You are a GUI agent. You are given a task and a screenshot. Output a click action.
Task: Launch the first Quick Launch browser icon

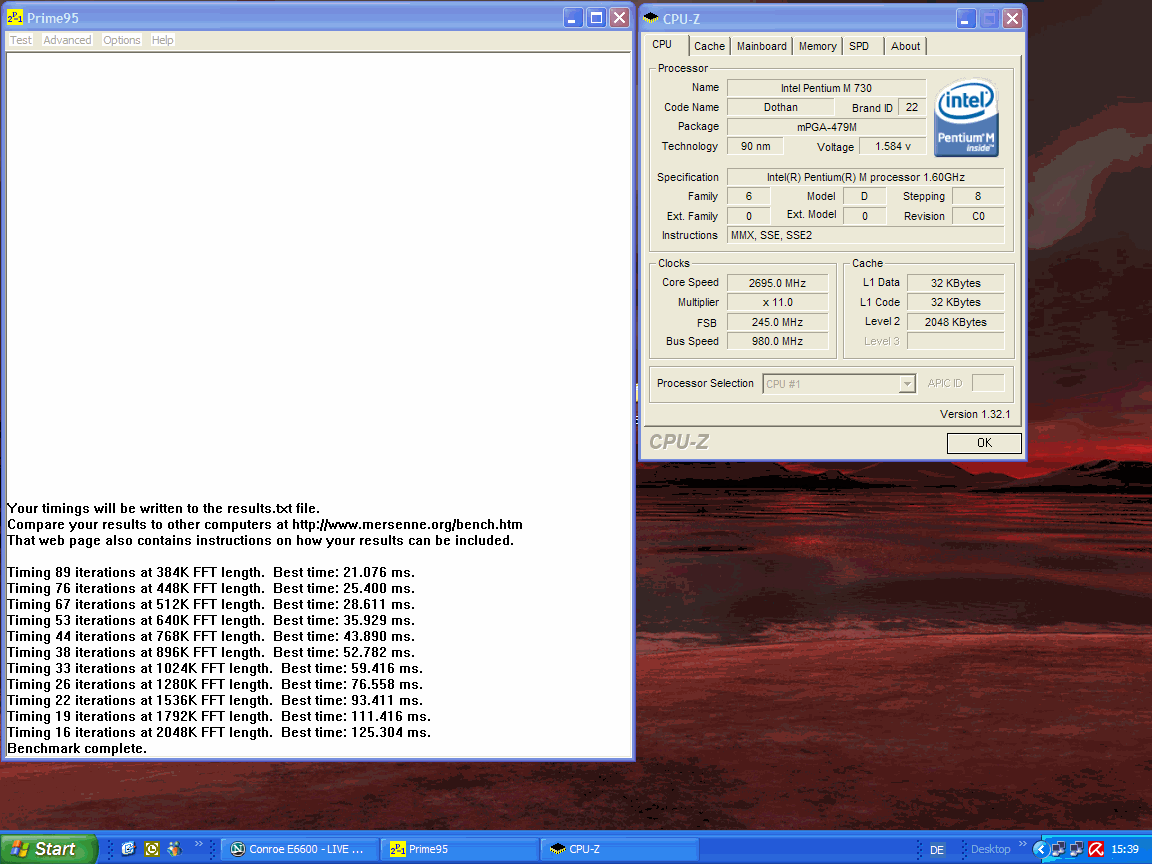tap(129, 849)
